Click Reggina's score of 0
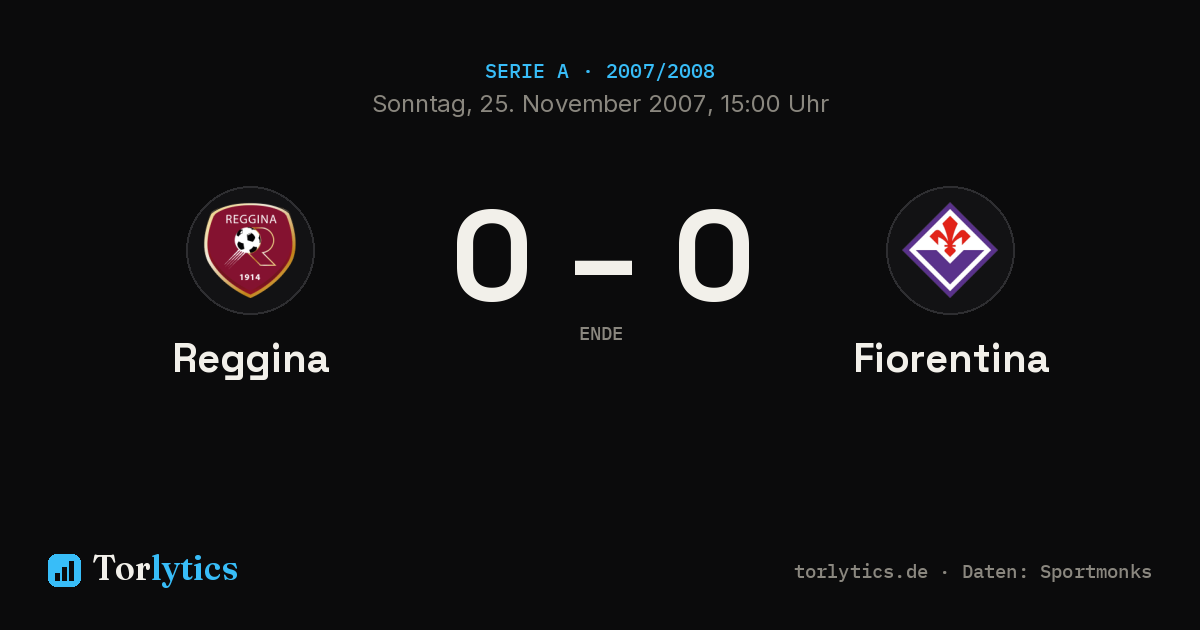The width and height of the screenshot is (1200, 630). [492, 256]
